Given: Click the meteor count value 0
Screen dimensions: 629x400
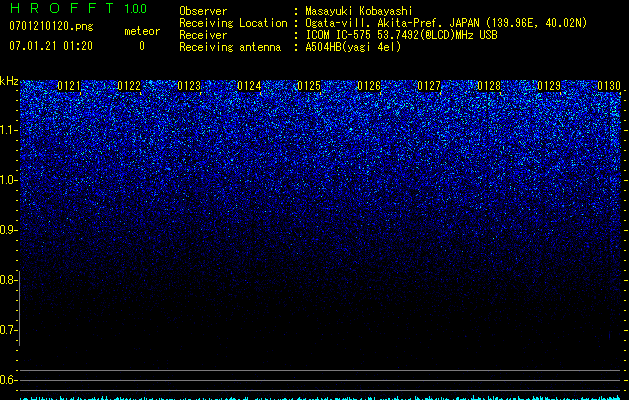Looking at the screenshot, I should 142,46.
